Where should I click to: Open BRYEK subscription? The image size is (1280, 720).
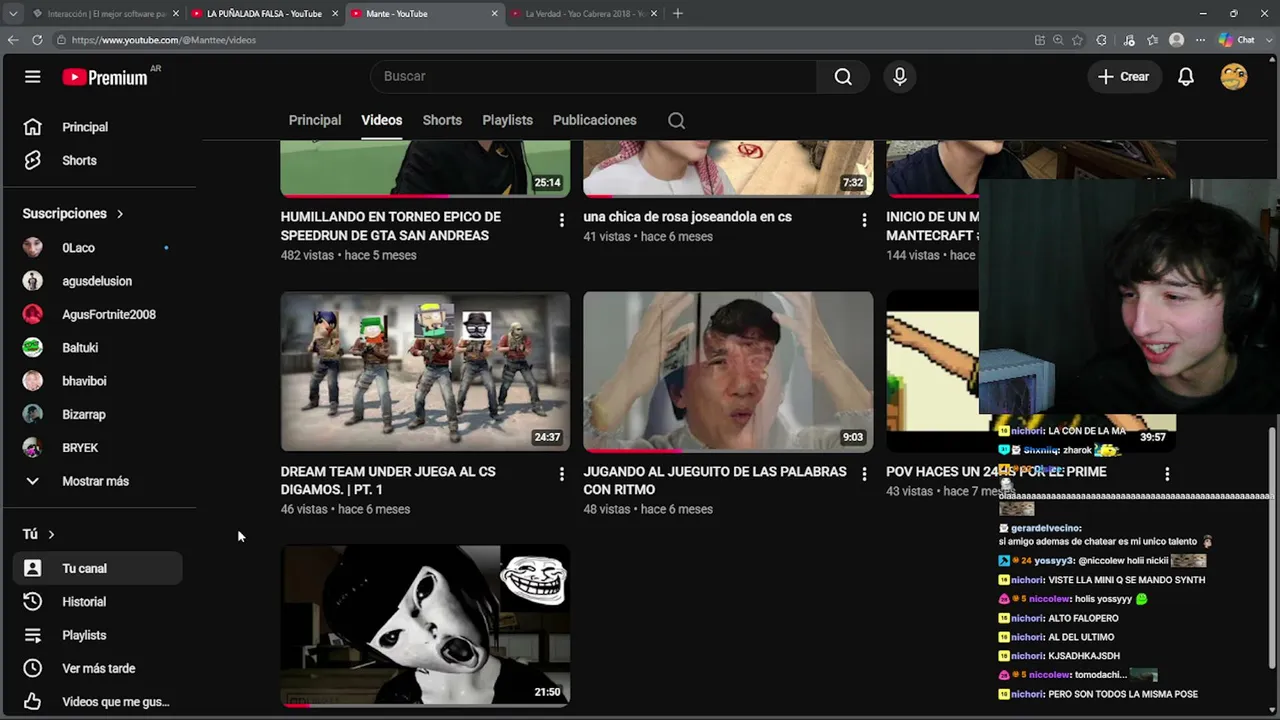coord(97,448)
